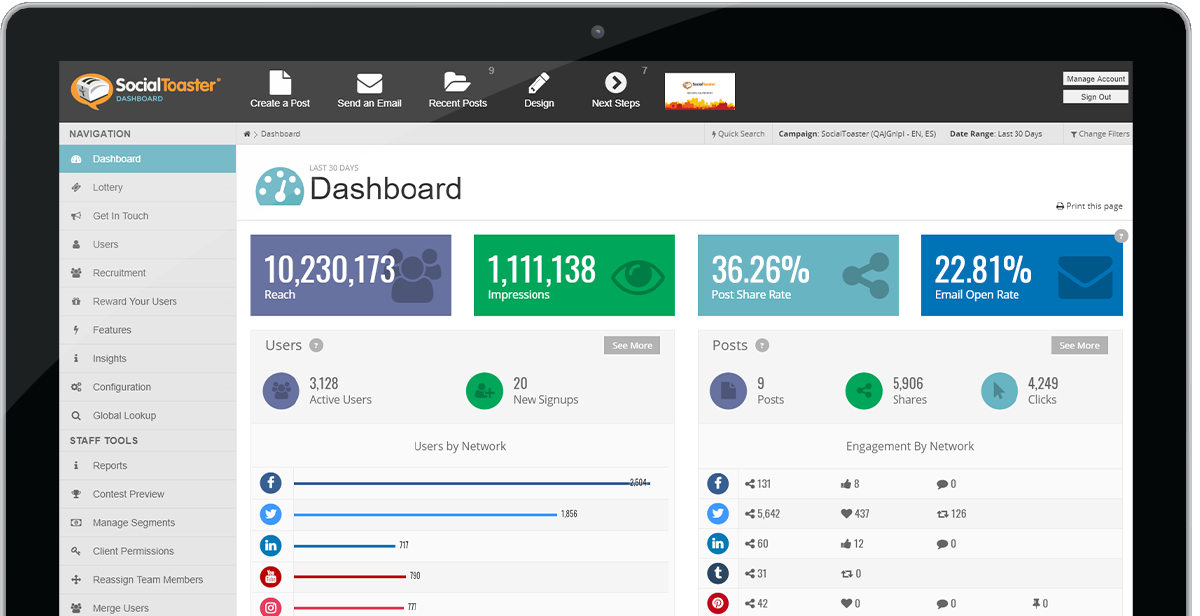Click the help icon beside Posts heading
This screenshot has width=1200, height=616.
762,346
